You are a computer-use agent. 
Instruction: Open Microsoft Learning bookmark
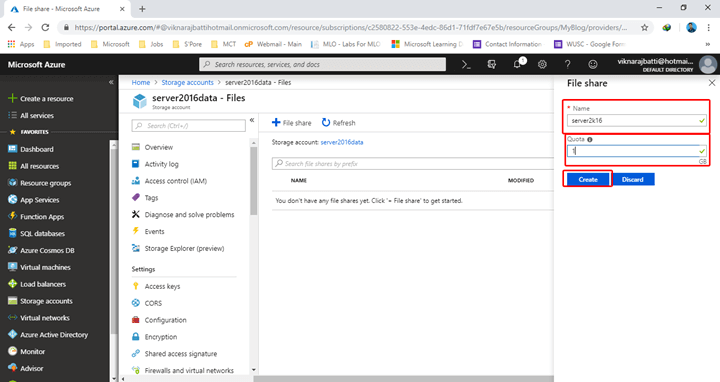coord(427,44)
